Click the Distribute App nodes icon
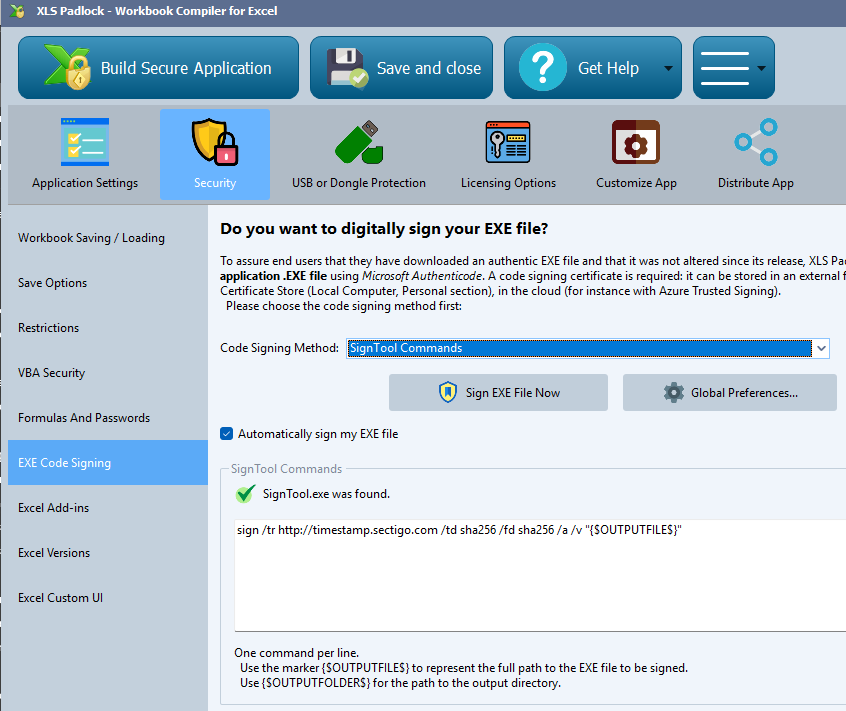This screenshot has width=846, height=711. coord(756,141)
